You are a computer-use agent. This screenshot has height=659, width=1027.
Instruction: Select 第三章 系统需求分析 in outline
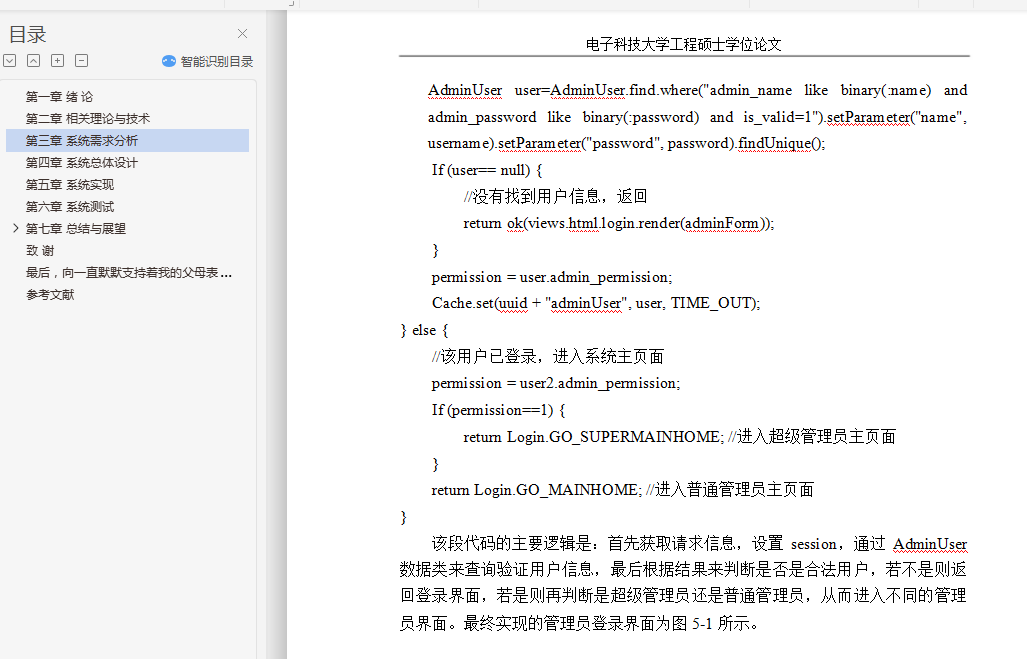(x=128, y=141)
